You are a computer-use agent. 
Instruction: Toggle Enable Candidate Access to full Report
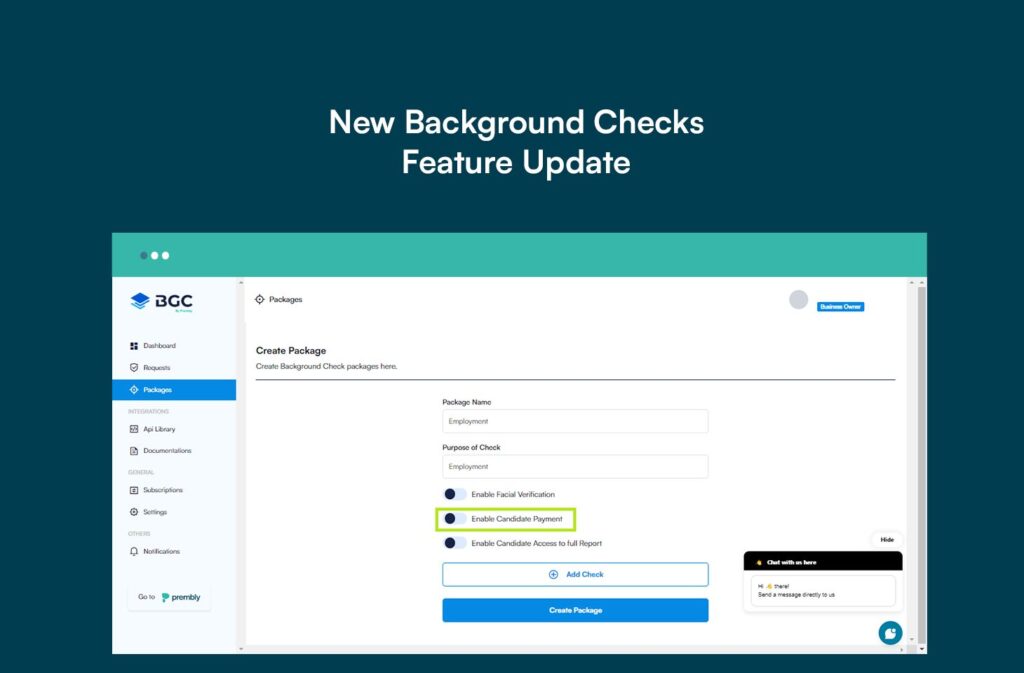[455, 543]
